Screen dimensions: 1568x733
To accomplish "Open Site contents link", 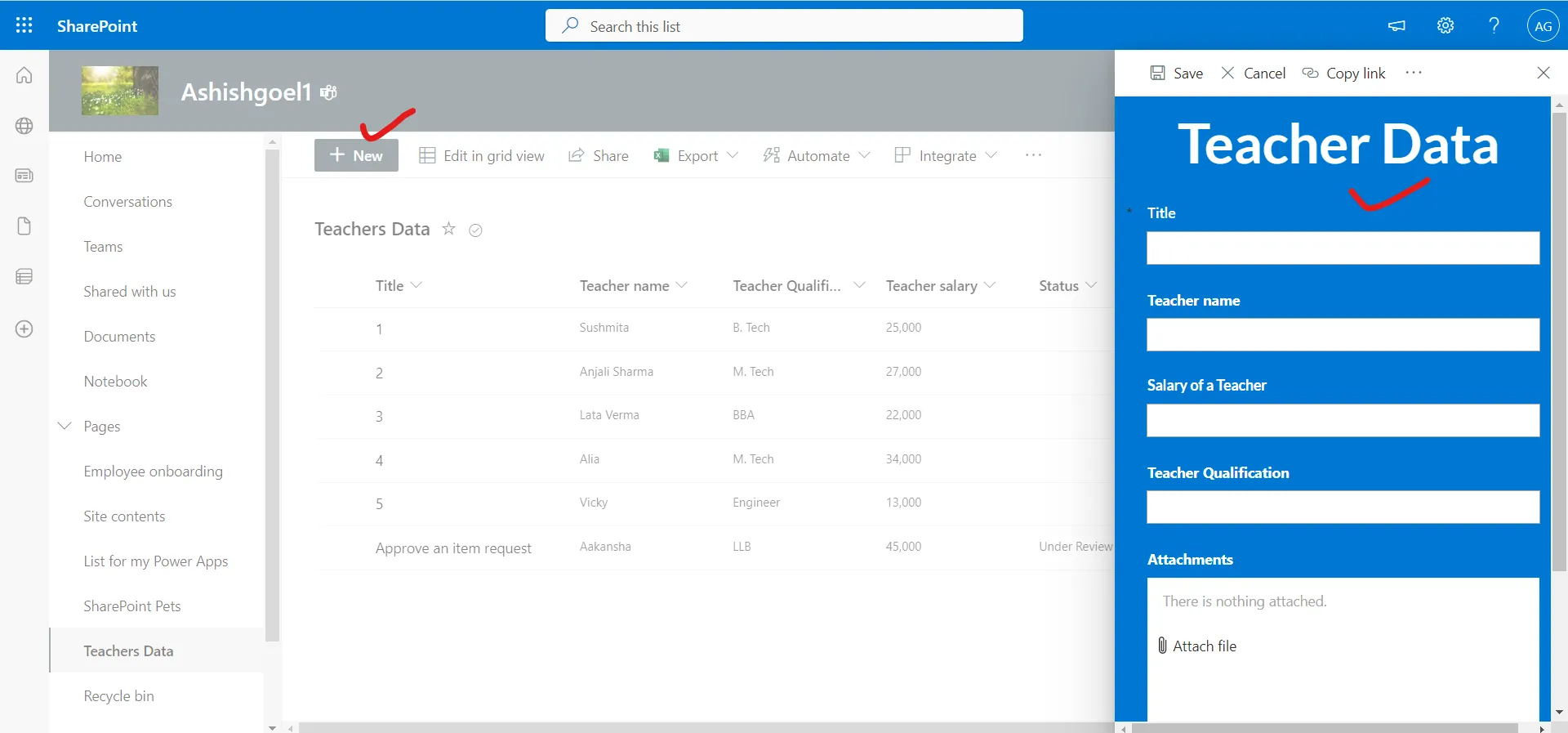I will click(124, 516).
